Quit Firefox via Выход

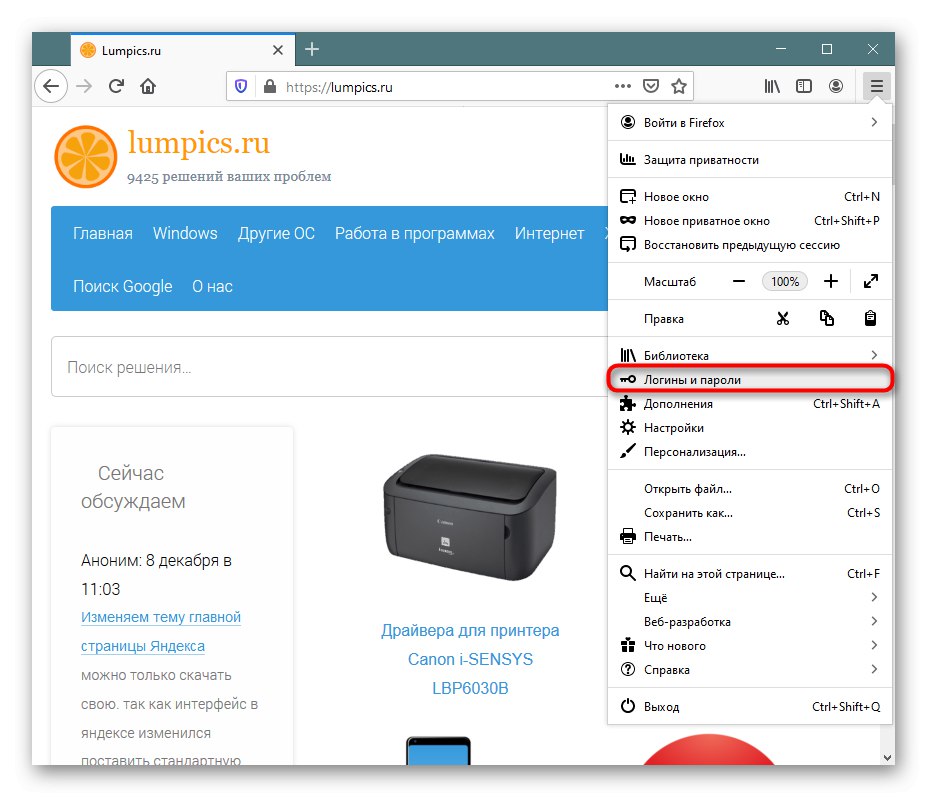pyautogui.click(x=750, y=707)
